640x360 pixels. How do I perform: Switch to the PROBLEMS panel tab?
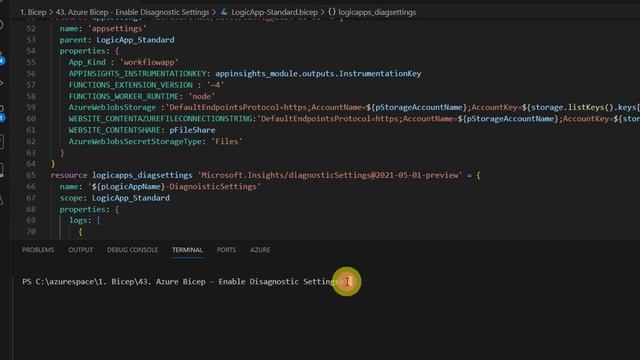click(x=38, y=250)
